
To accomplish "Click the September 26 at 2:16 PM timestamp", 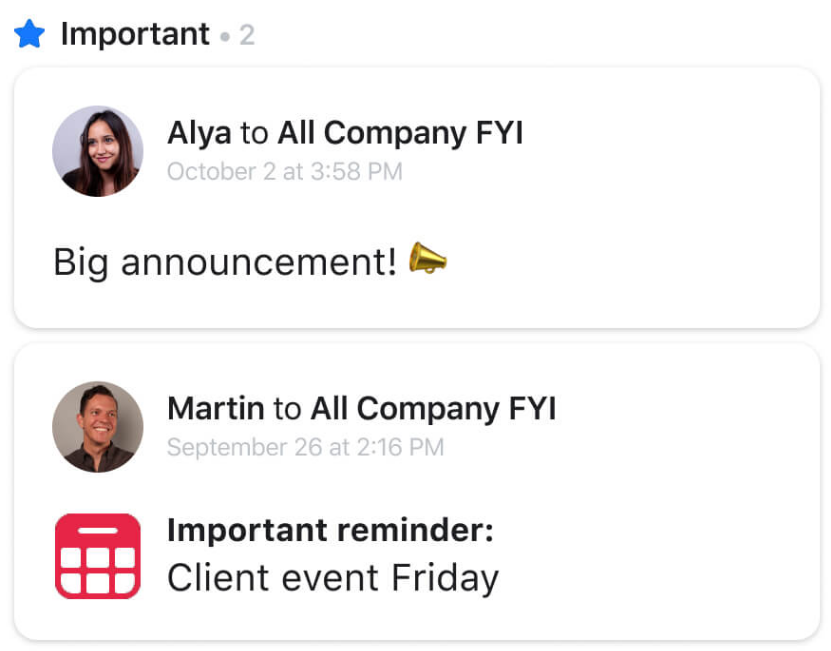I will 305,447.
